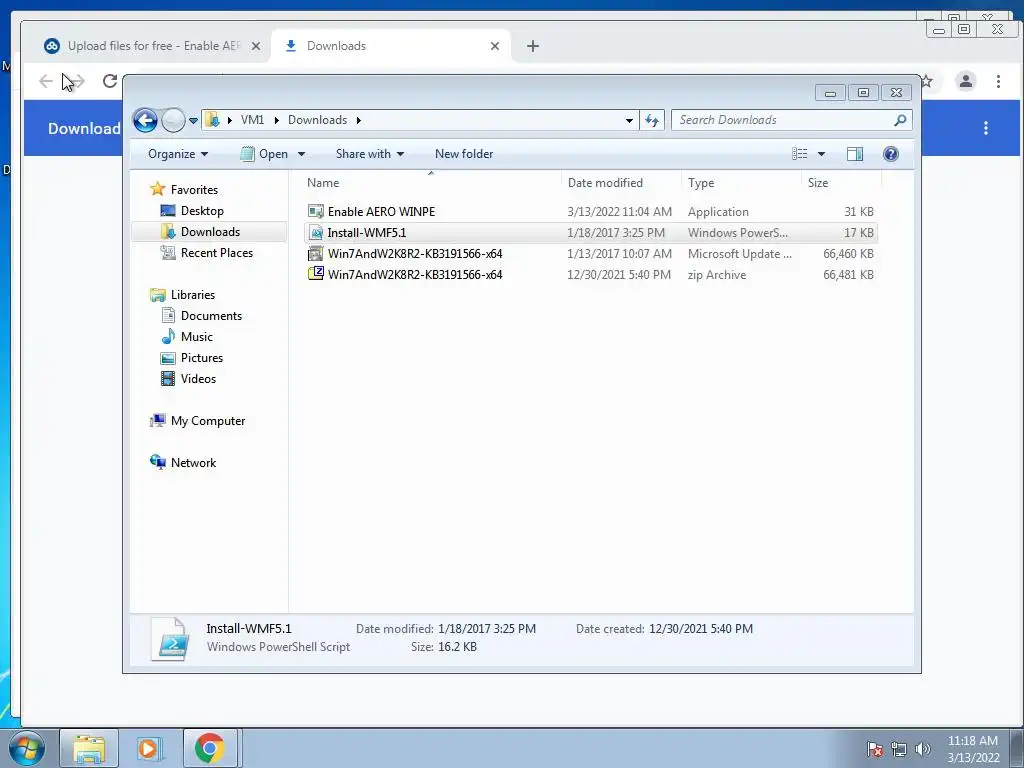
Task: Reload the Chrome page
Action: pos(110,81)
